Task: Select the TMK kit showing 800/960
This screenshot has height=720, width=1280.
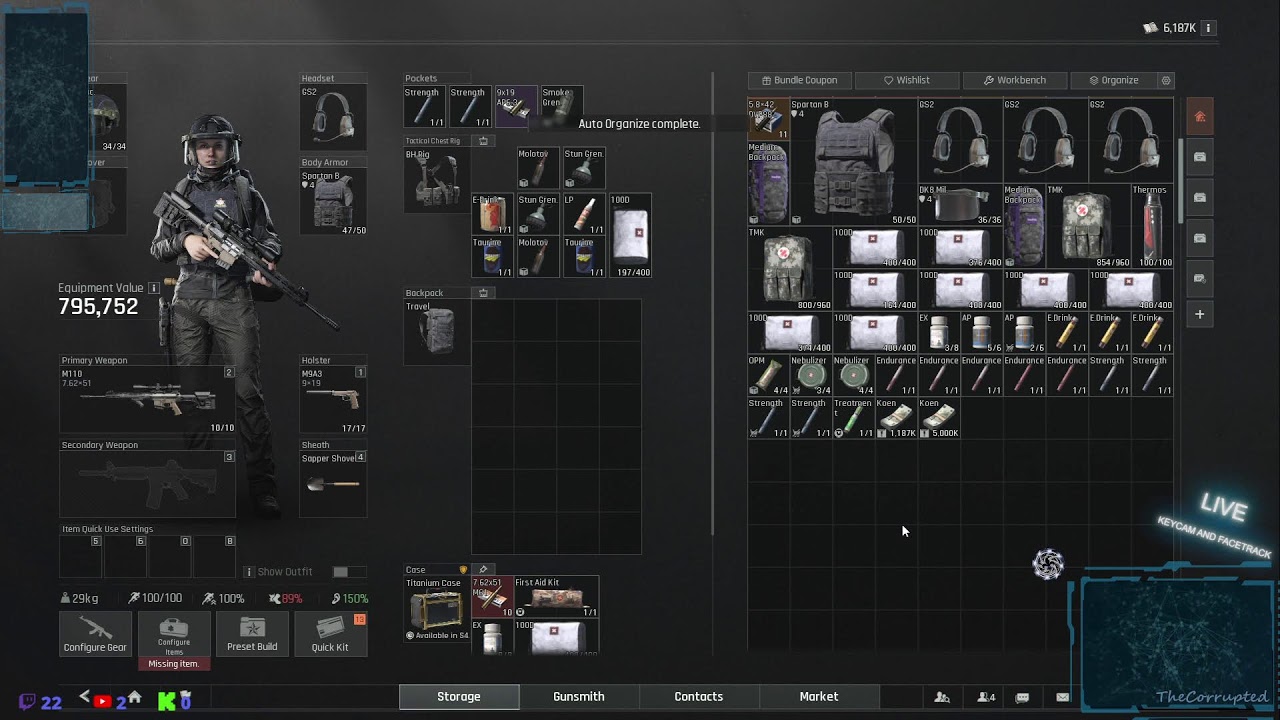Action: point(790,268)
